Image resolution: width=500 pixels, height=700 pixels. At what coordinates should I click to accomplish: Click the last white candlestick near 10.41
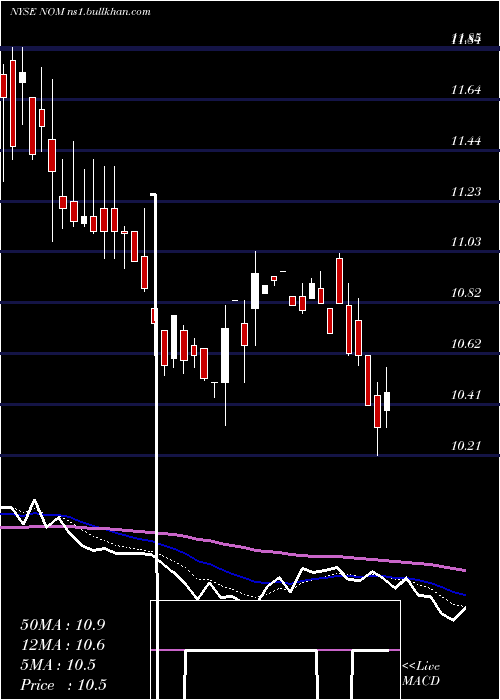click(x=387, y=401)
